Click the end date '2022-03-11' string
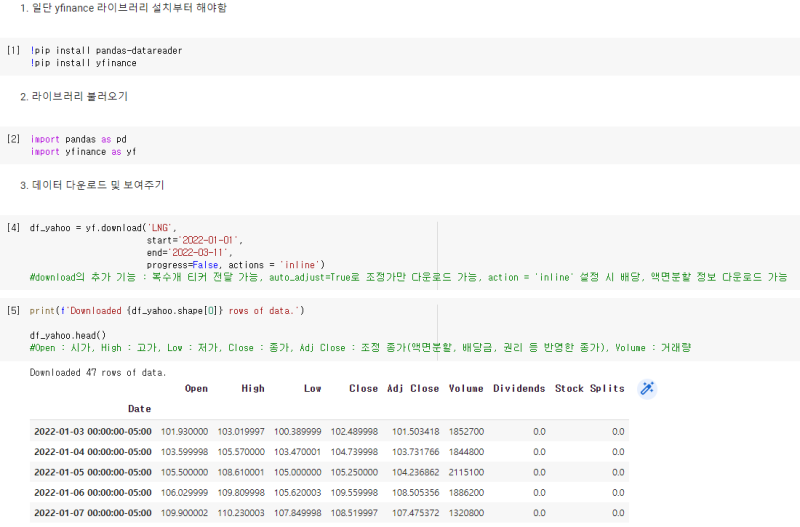 [198, 253]
